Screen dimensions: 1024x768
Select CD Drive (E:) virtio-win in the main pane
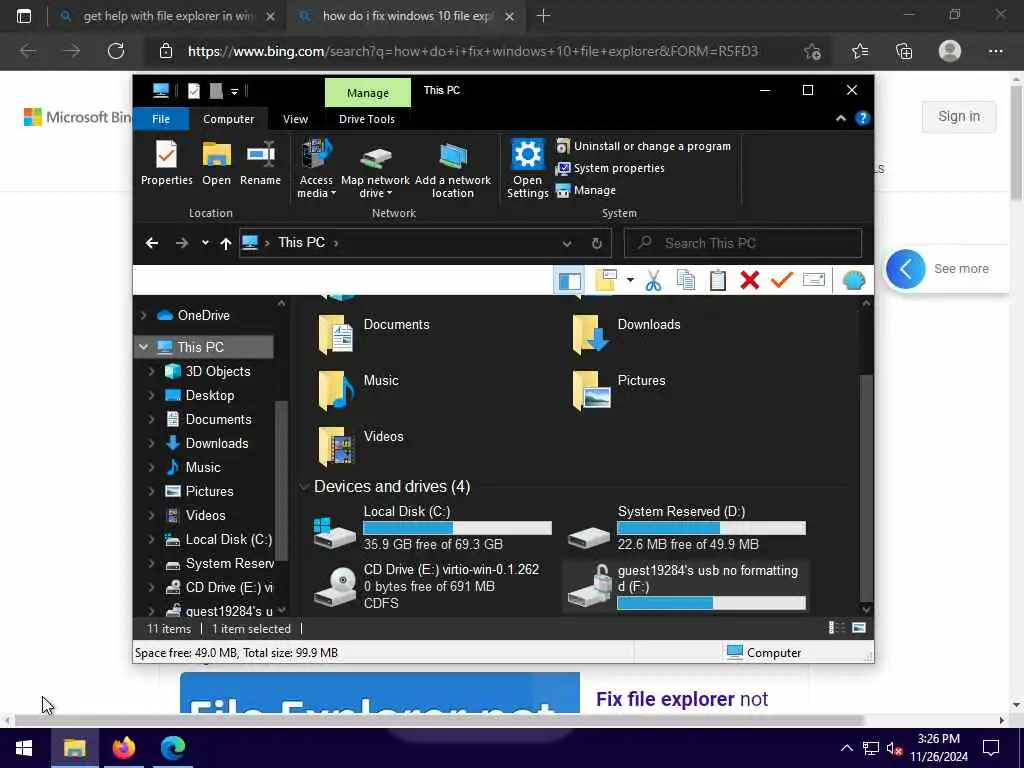coord(426,586)
